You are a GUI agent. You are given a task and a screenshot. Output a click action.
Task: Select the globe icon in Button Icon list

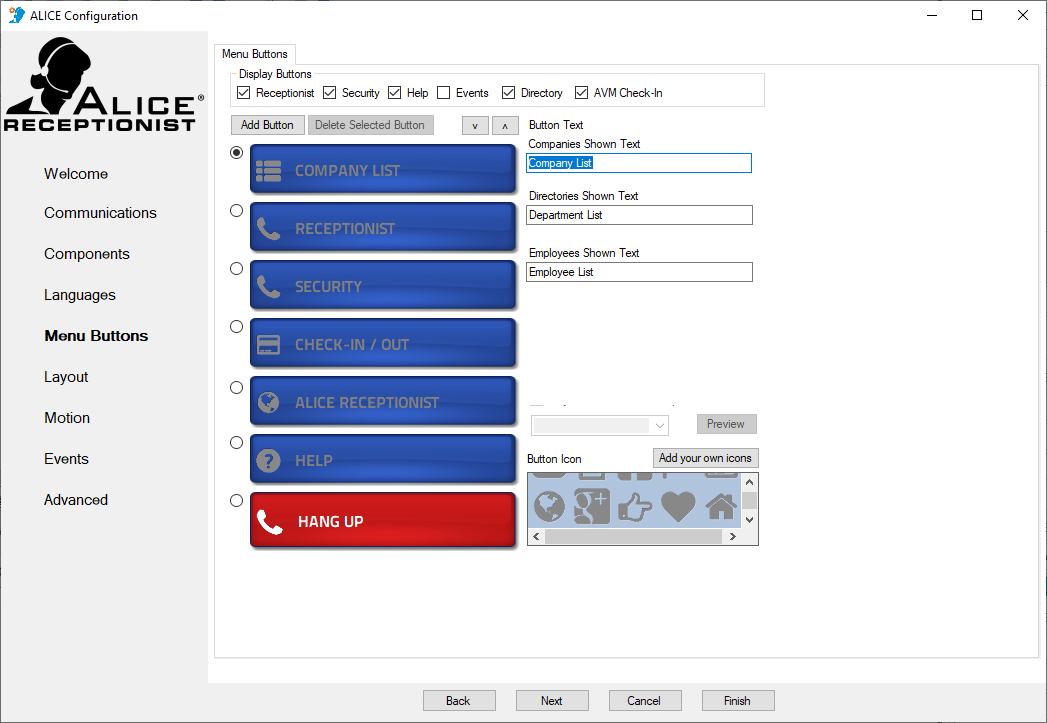click(550, 507)
